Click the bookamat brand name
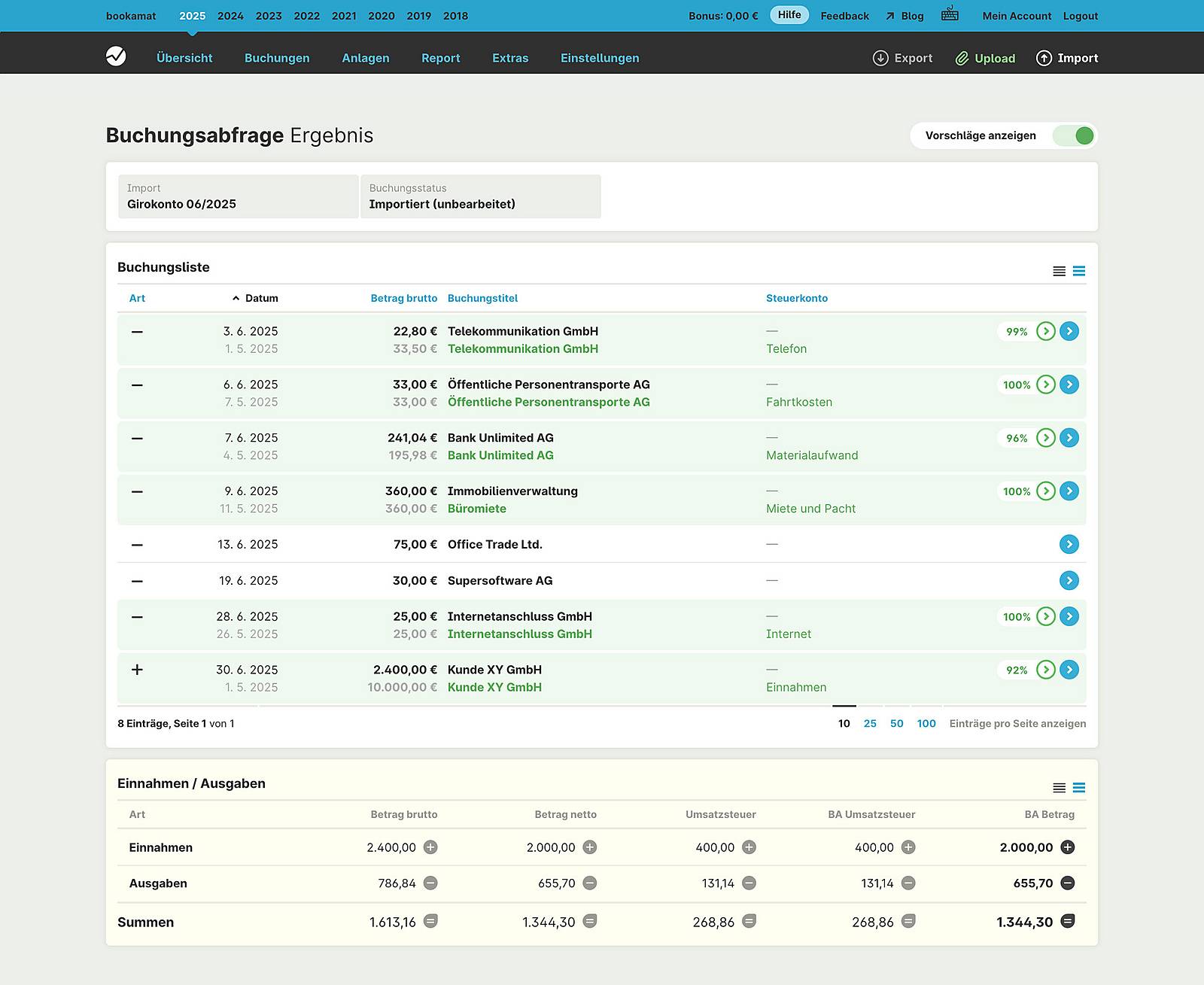 coord(131,16)
